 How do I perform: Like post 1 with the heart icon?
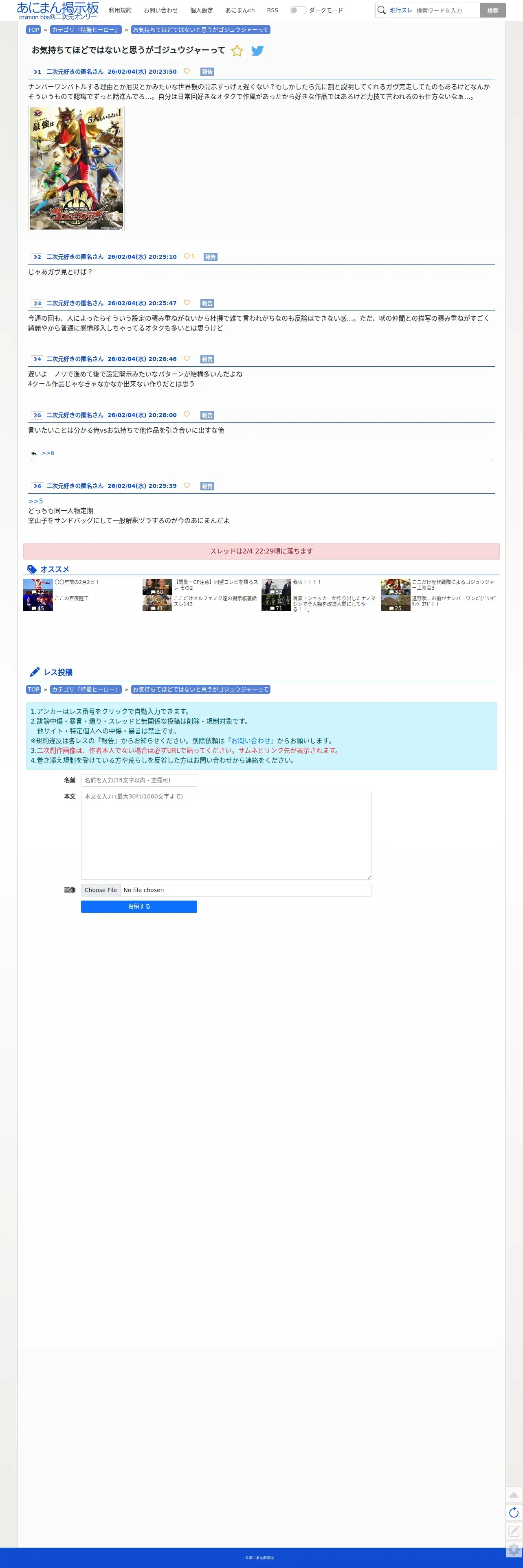(x=187, y=71)
